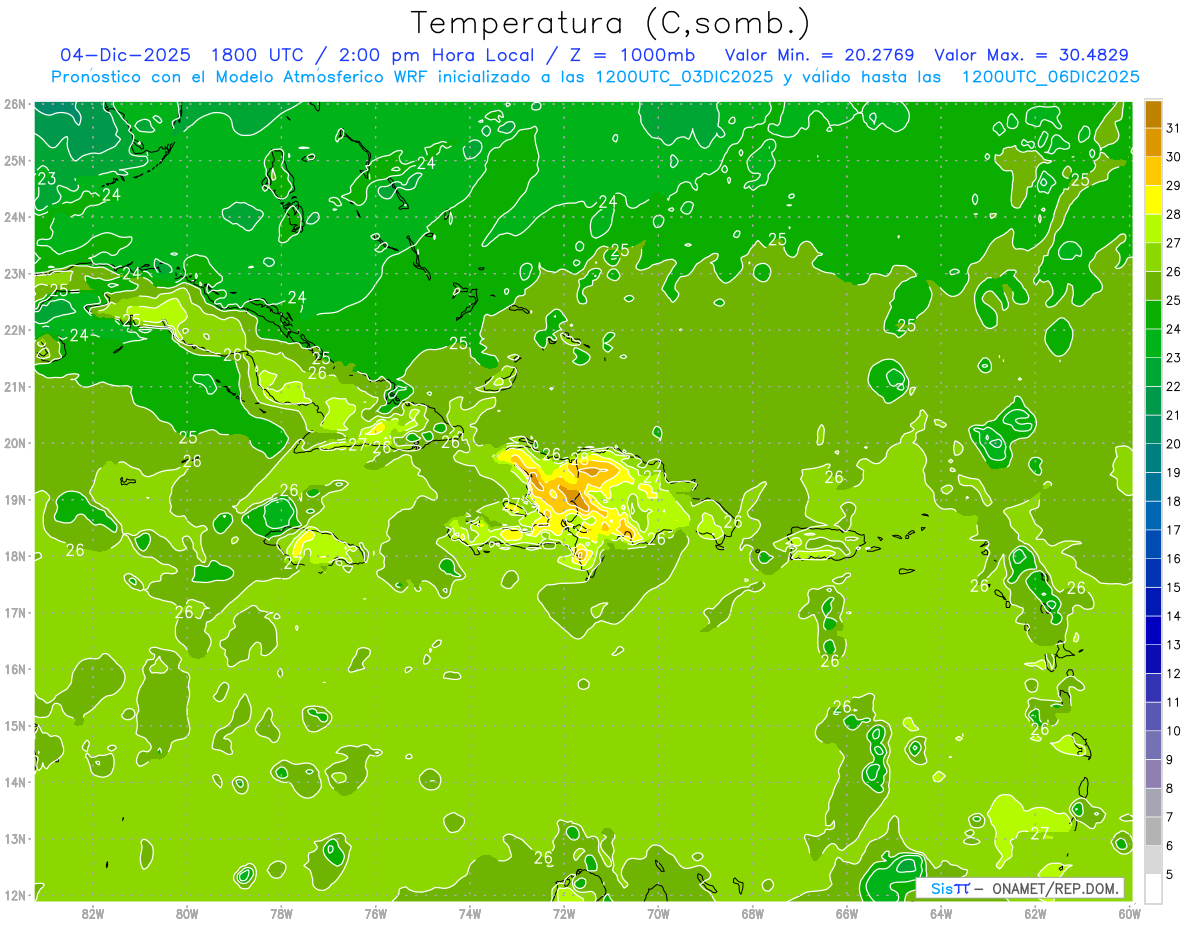Click the '70W' longitude axis label
The width and height of the screenshot is (1200, 927).
[658, 914]
